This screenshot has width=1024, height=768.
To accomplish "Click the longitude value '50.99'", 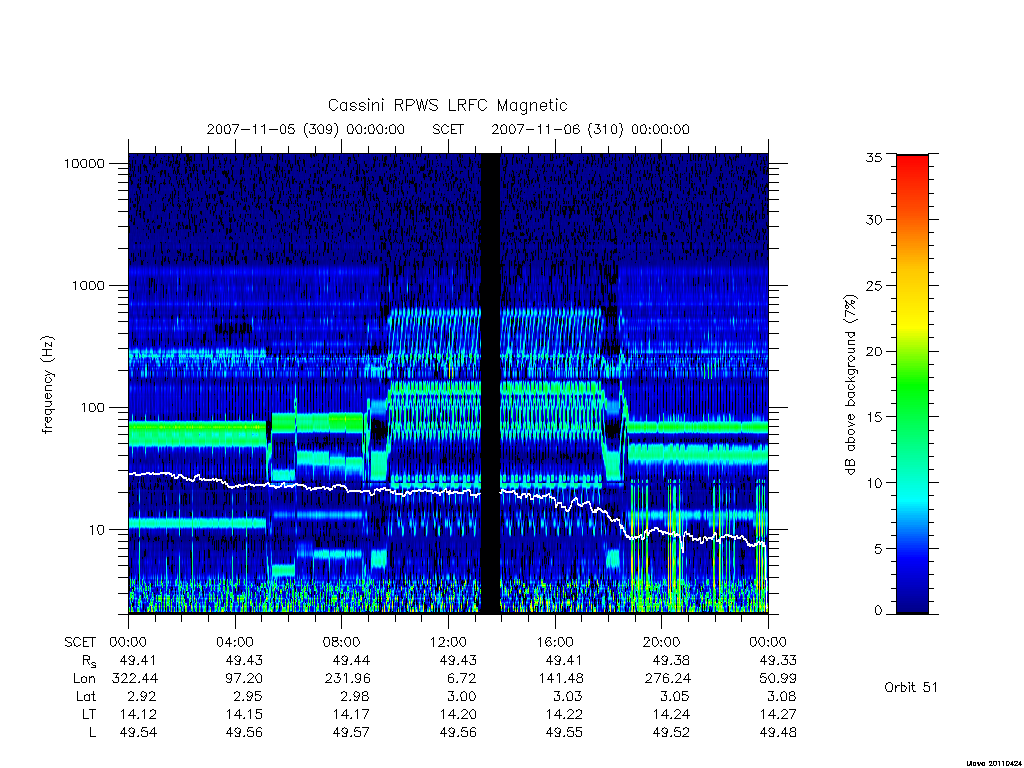I will [x=778, y=679].
